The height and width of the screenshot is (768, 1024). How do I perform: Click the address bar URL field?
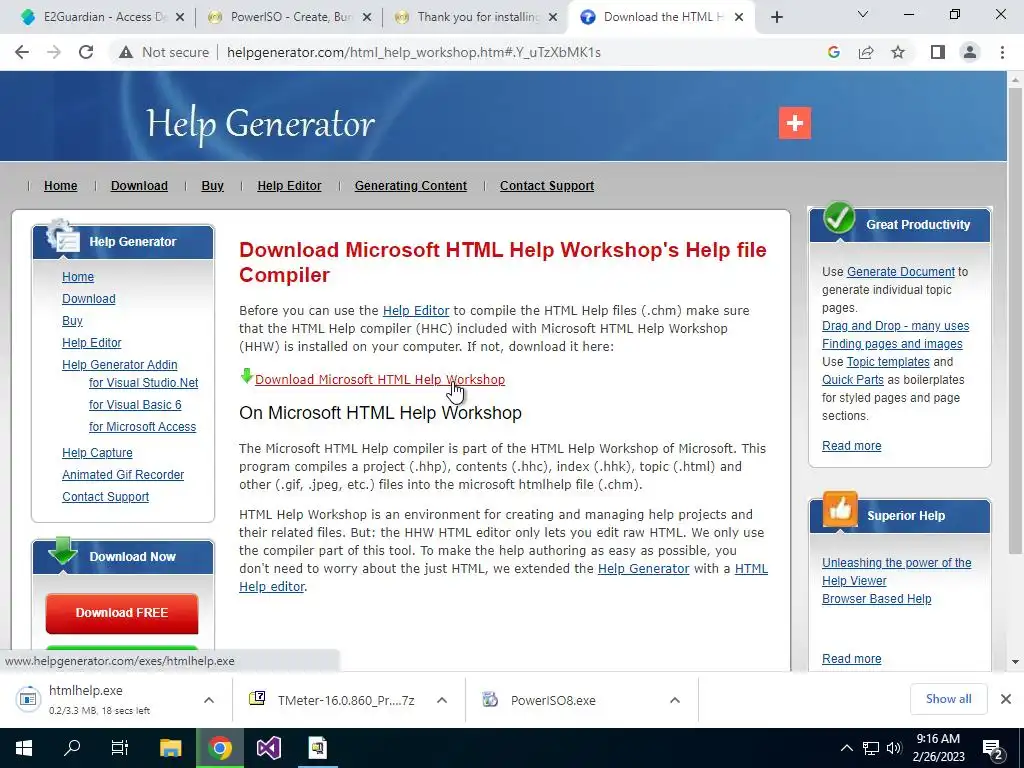point(413,52)
